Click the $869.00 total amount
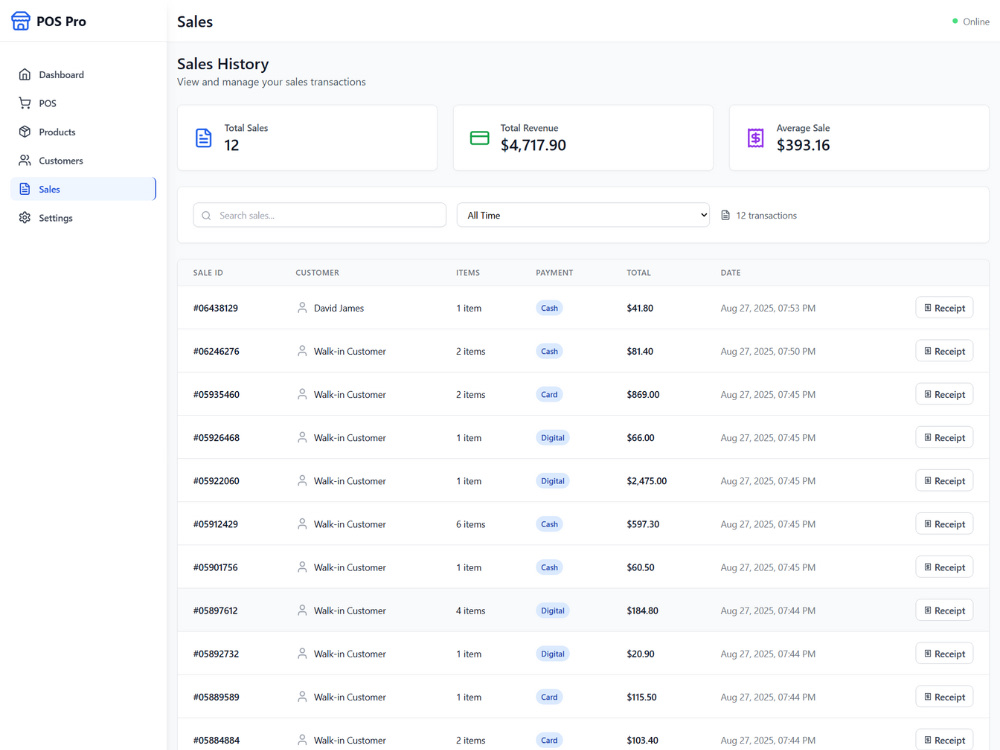1000x750 pixels. point(643,395)
